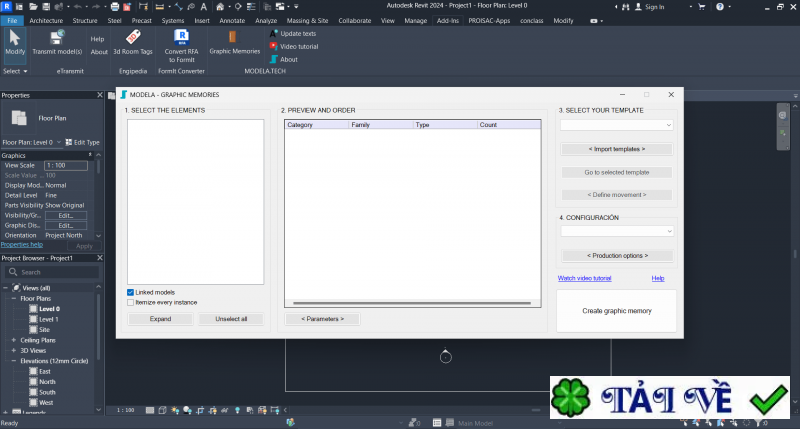Open the Configuración dropdown
Image resolution: width=800 pixels, height=429 pixels.
click(x=616, y=231)
